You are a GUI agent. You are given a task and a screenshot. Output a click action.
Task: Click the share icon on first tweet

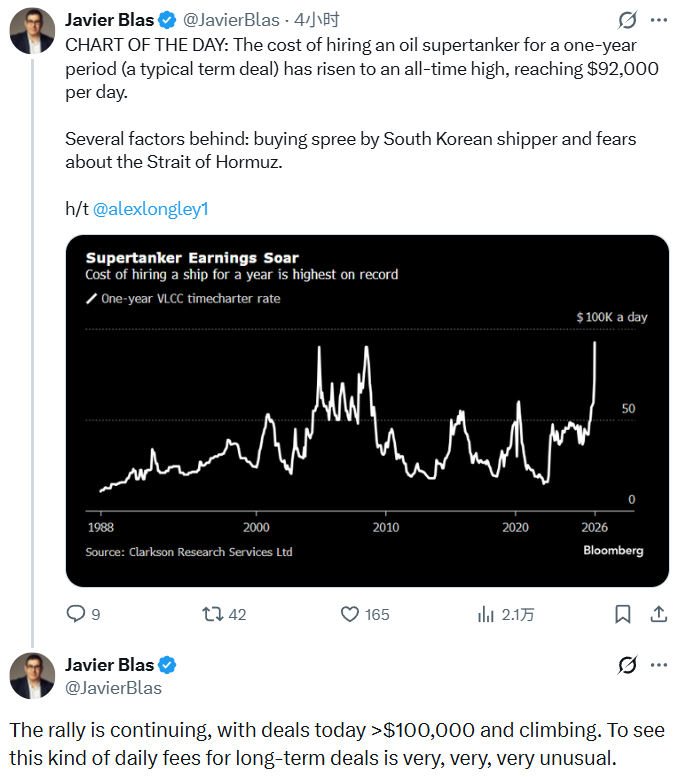(x=659, y=613)
